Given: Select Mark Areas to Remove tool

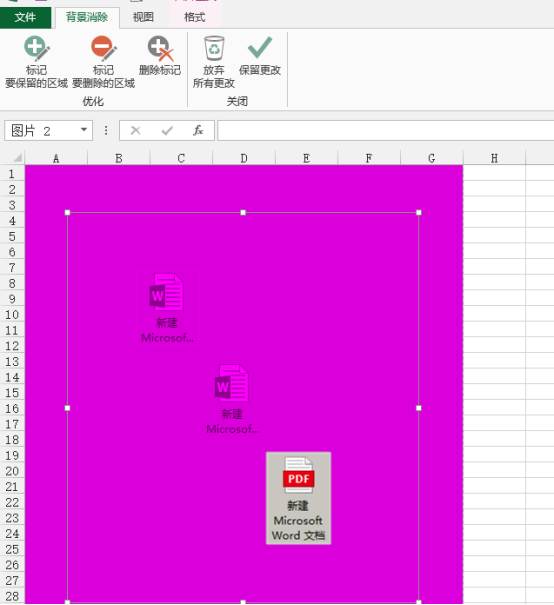Looking at the screenshot, I should 103,62.
